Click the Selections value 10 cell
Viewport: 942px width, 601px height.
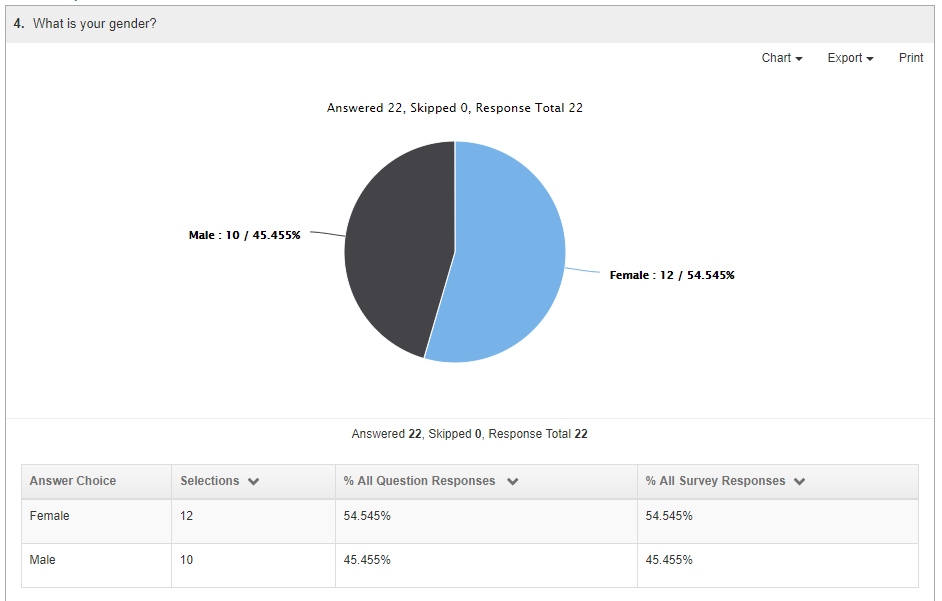pos(253,566)
